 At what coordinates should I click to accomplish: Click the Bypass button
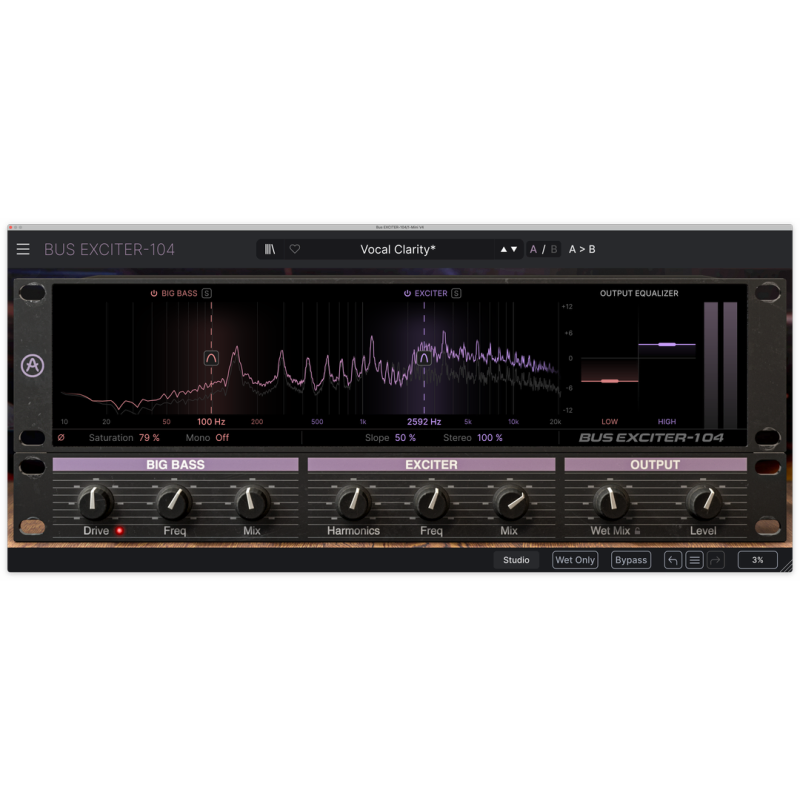click(631, 560)
